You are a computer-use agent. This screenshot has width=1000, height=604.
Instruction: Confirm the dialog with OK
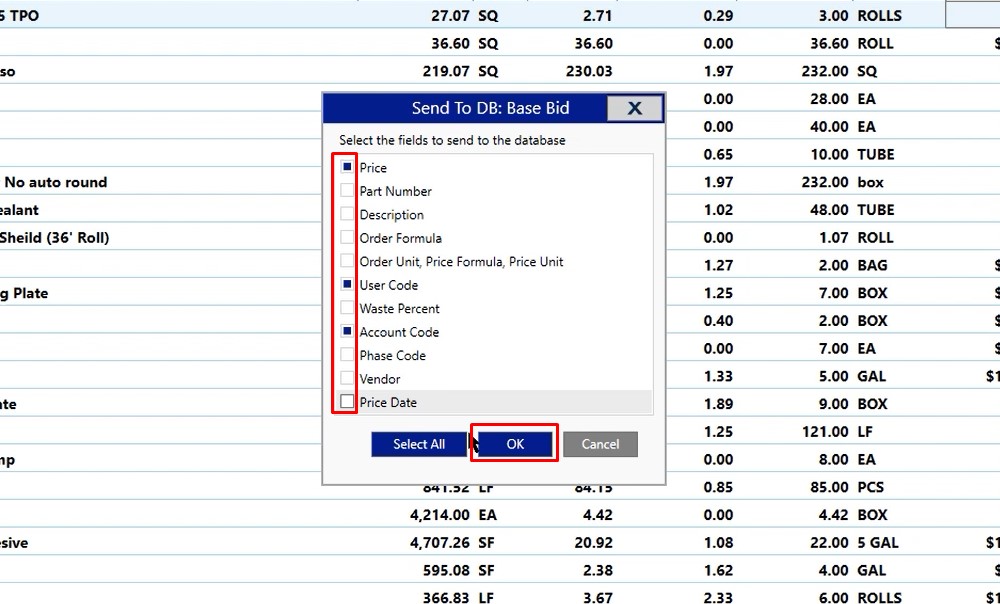coord(515,444)
